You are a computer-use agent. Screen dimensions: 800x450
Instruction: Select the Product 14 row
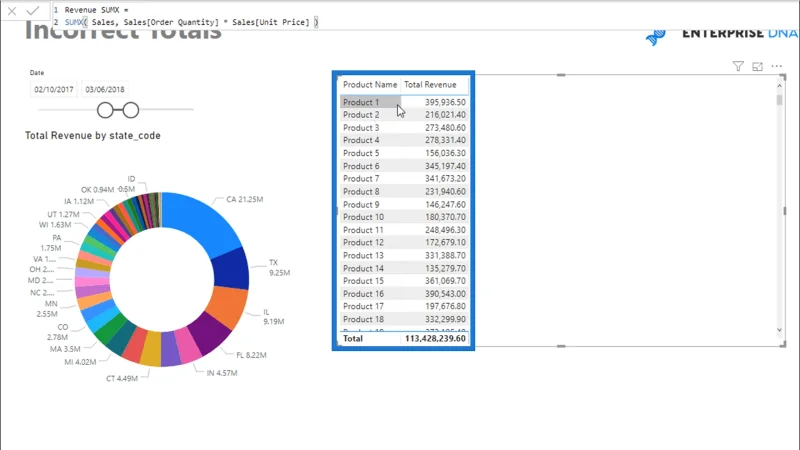point(404,268)
